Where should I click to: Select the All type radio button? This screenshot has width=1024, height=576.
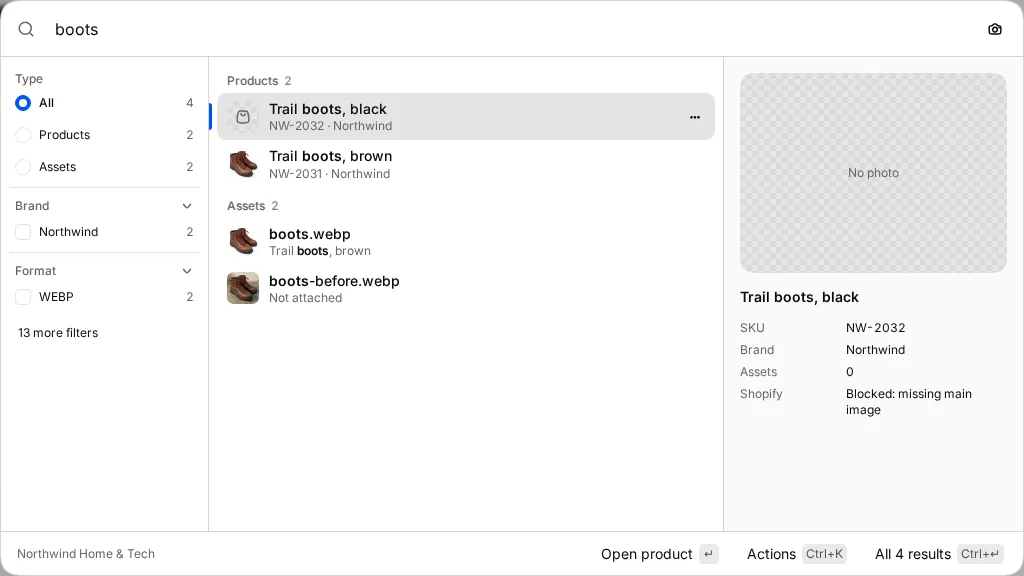point(23,103)
